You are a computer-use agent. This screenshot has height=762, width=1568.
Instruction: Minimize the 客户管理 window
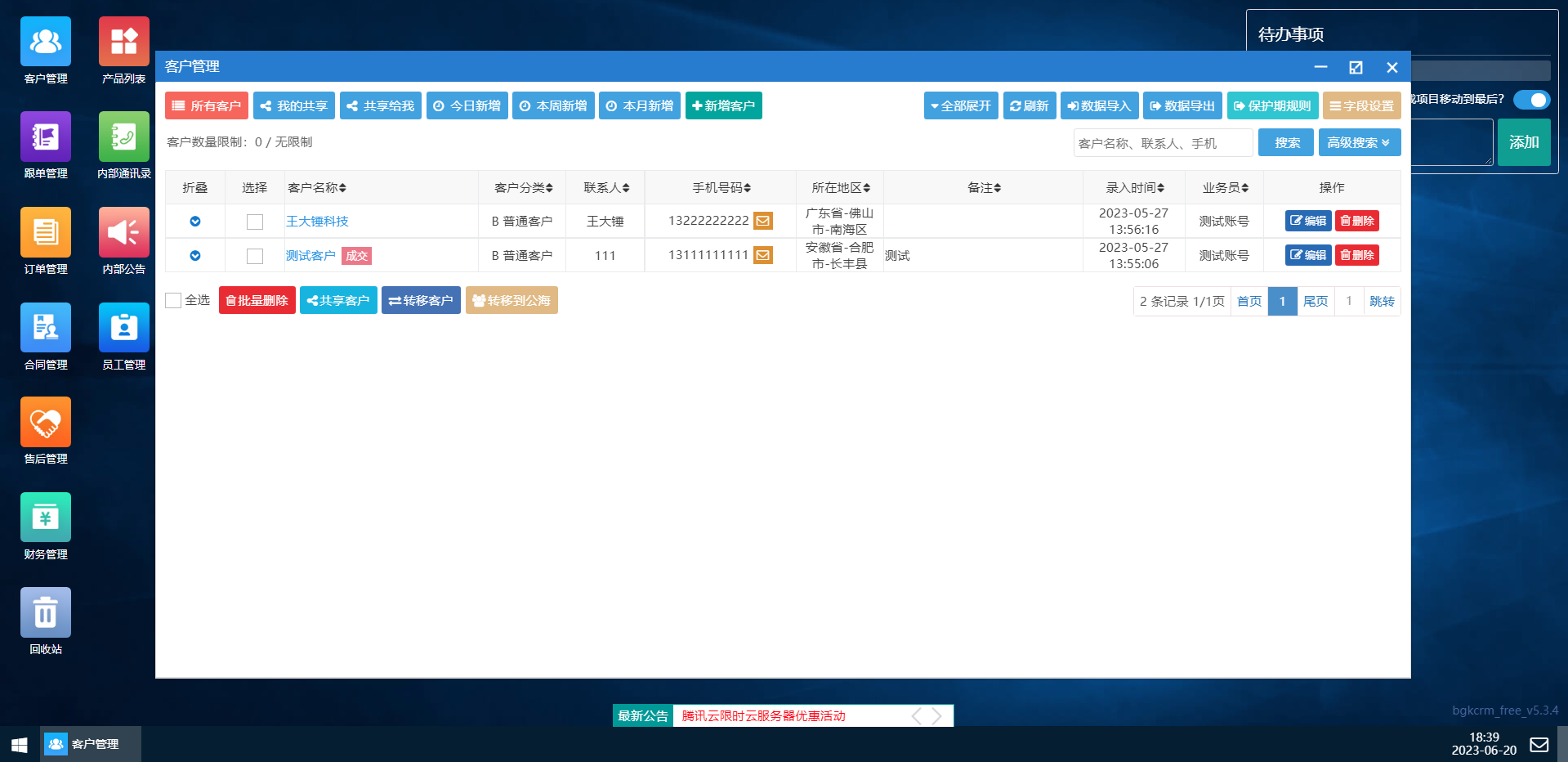point(1320,67)
